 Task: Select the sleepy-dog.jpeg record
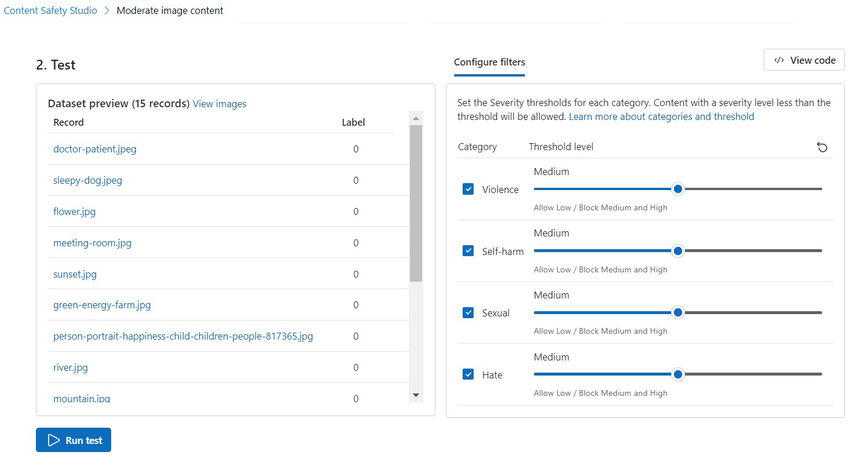tap(87, 181)
